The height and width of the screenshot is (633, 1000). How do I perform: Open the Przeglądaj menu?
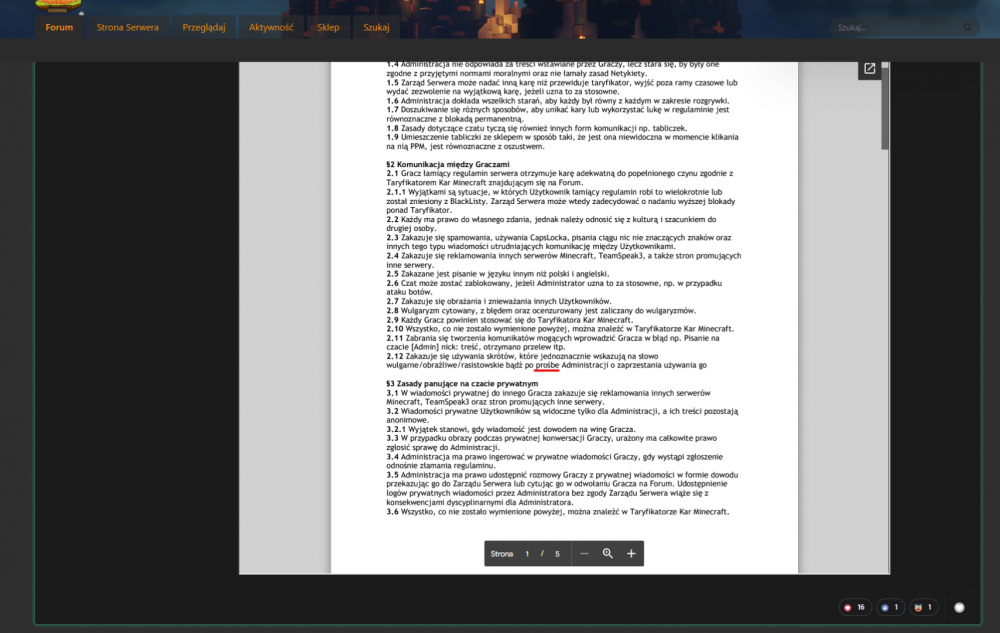203,27
